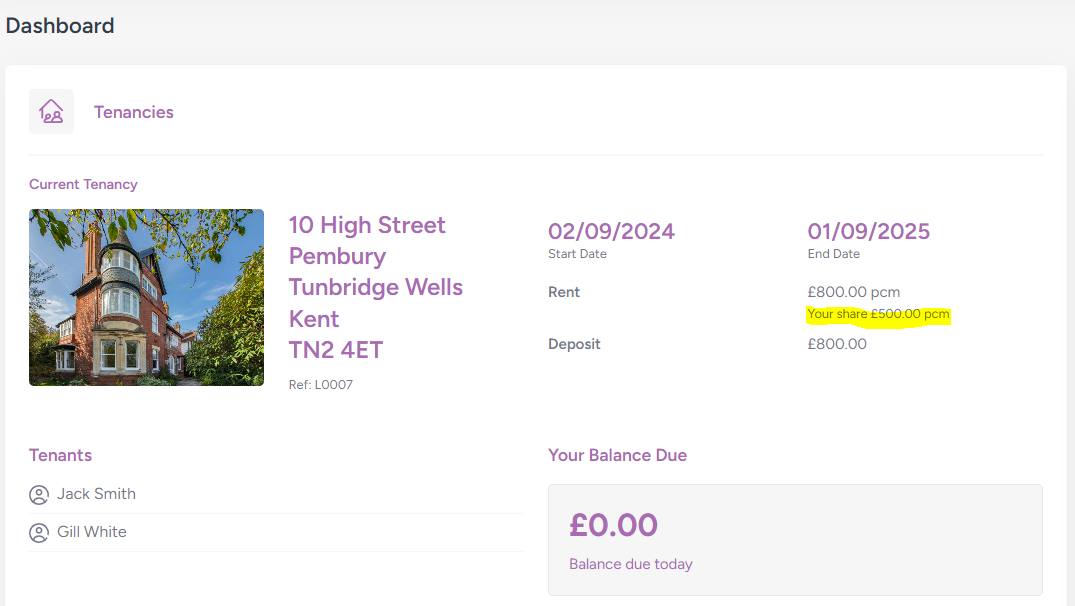Click tenant name Jack Smith
Image resolution: width=1075 pixels, height=606 pixels.
tap(96, 494)
